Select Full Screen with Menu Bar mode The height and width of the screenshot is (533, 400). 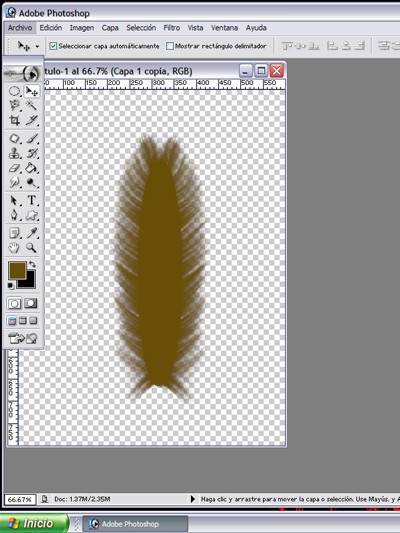point(22,321)
